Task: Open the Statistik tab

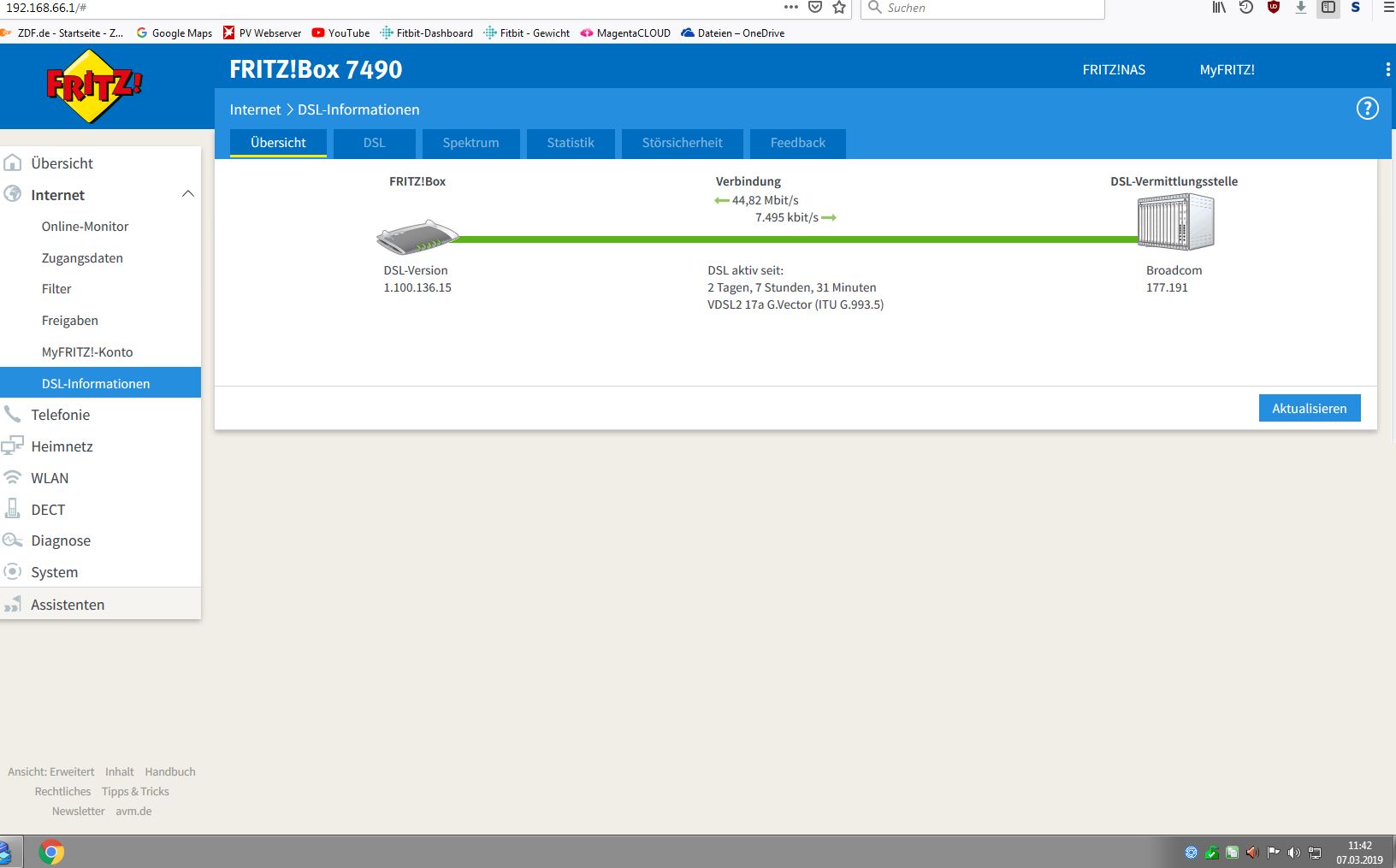Action: coord(571,143)
